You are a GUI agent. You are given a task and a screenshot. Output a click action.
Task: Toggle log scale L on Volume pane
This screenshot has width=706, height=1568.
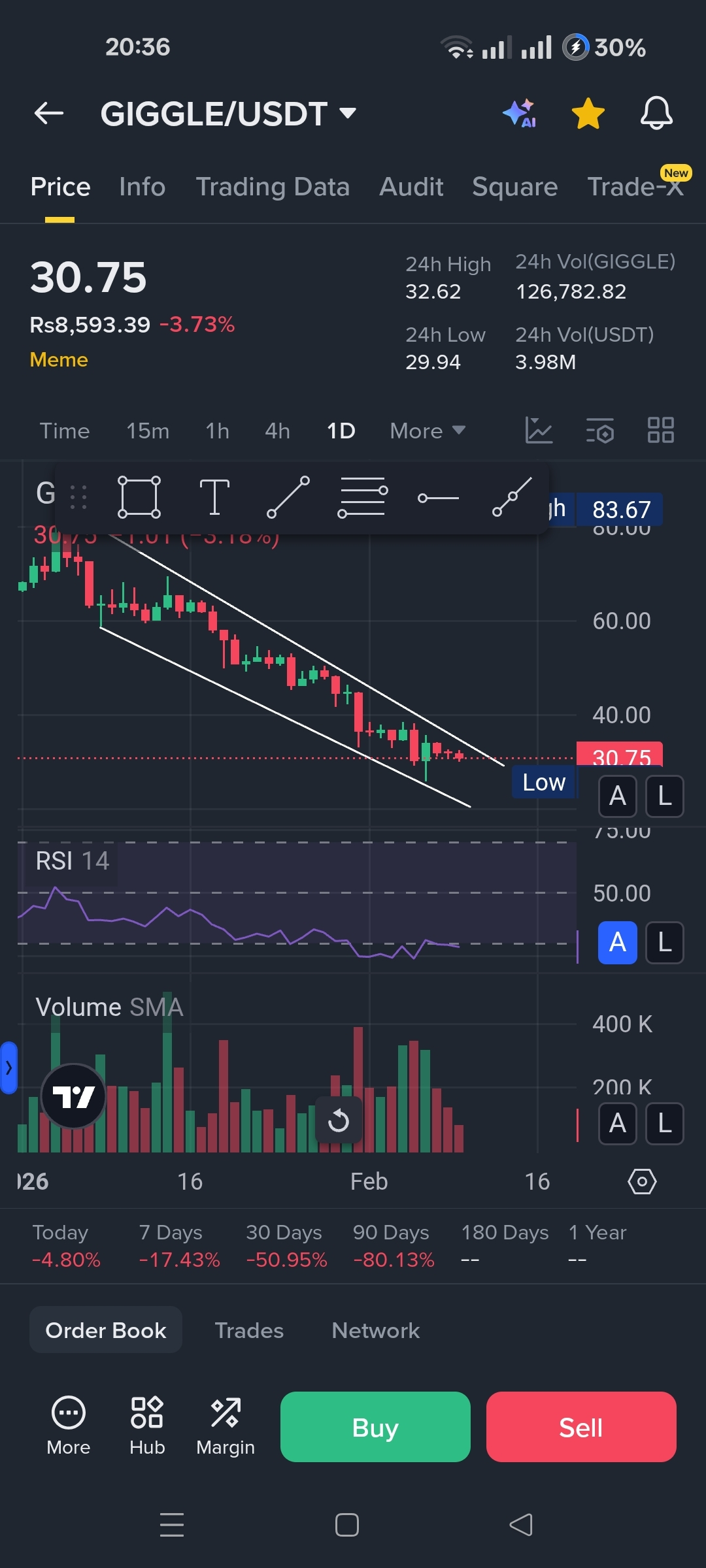click(x=665, y=1124)
